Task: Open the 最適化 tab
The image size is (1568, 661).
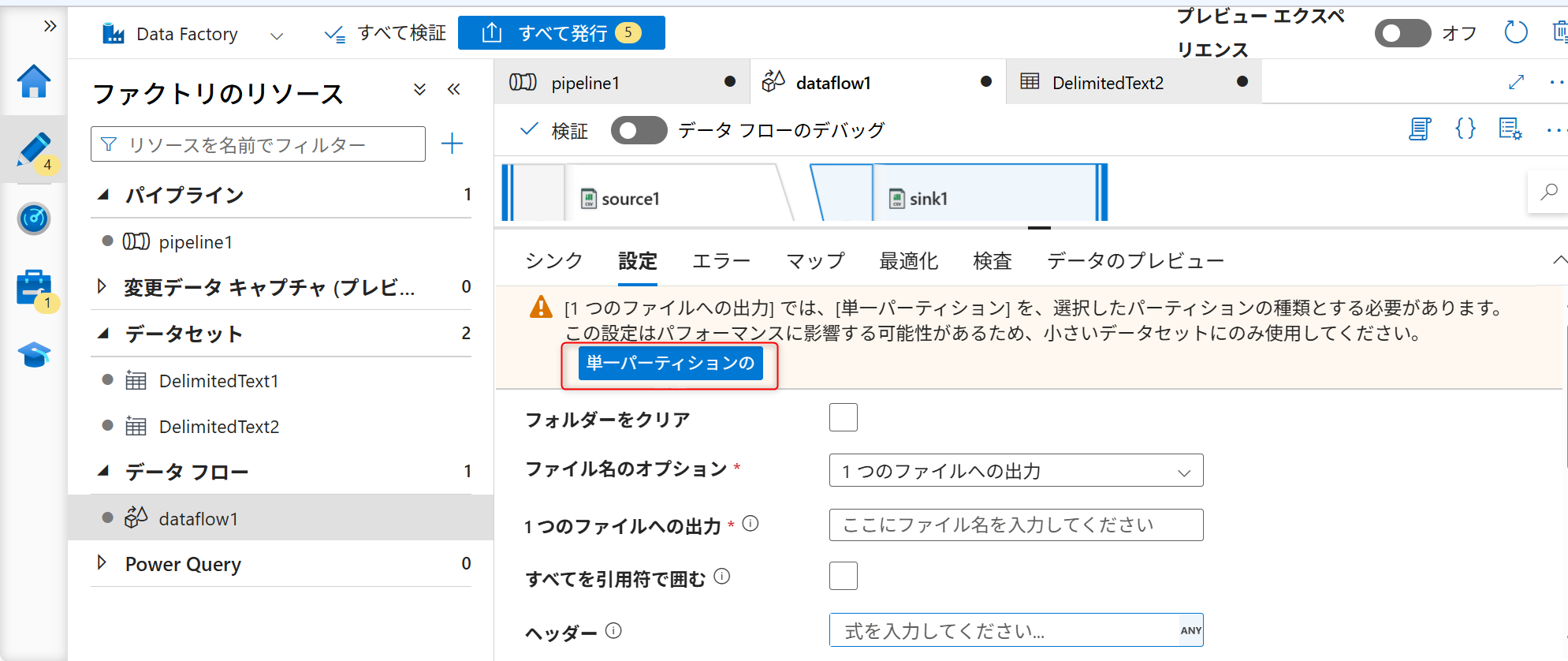Action: click(x=909, y=260)
